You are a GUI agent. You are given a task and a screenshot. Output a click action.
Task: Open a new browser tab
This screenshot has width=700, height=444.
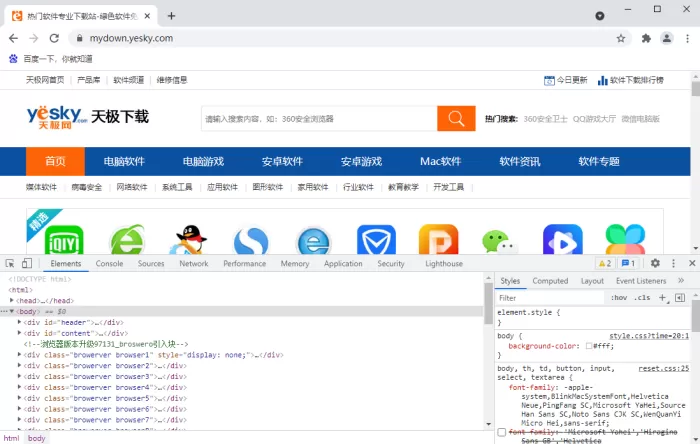click(171, 16)
